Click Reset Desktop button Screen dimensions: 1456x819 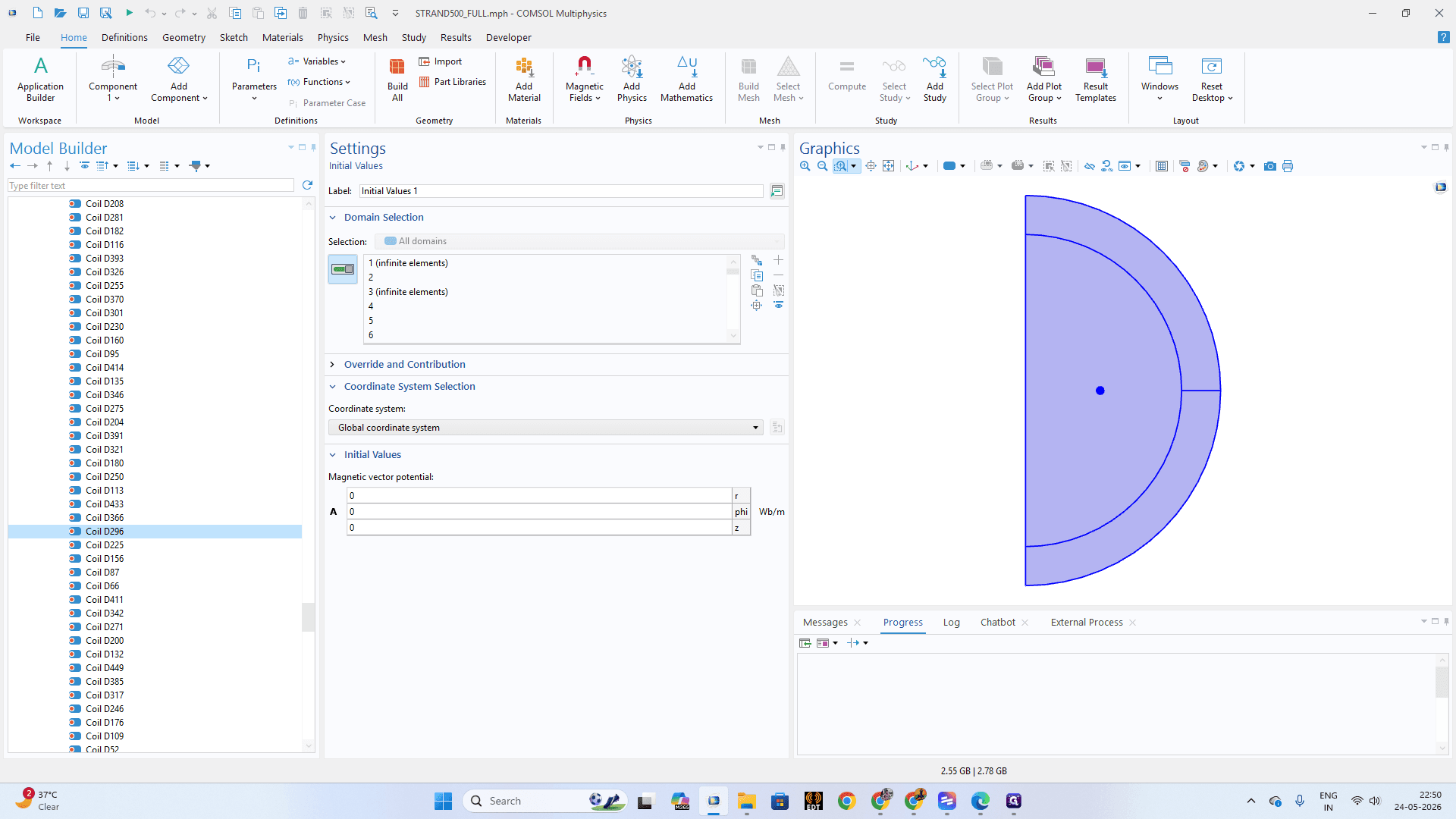[1212, 79]
